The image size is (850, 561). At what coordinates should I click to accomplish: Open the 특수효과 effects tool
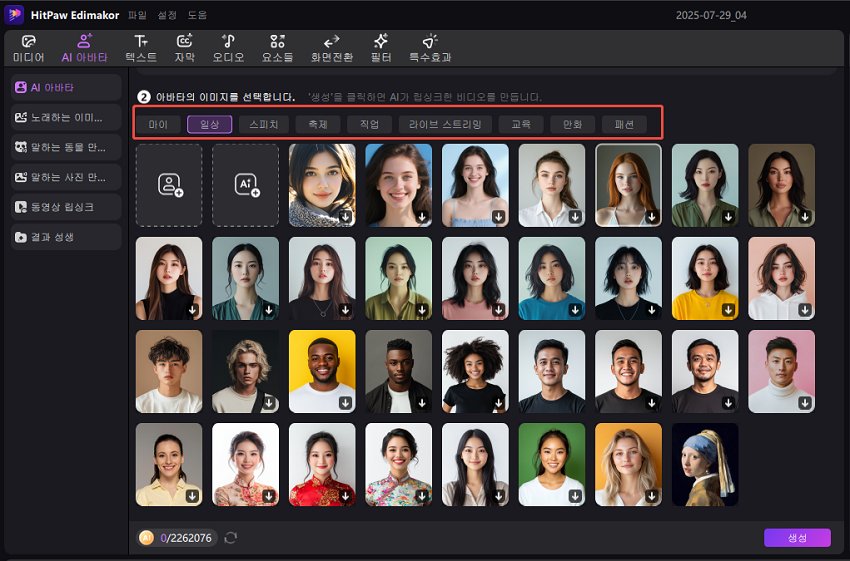[x=430, y=48]
